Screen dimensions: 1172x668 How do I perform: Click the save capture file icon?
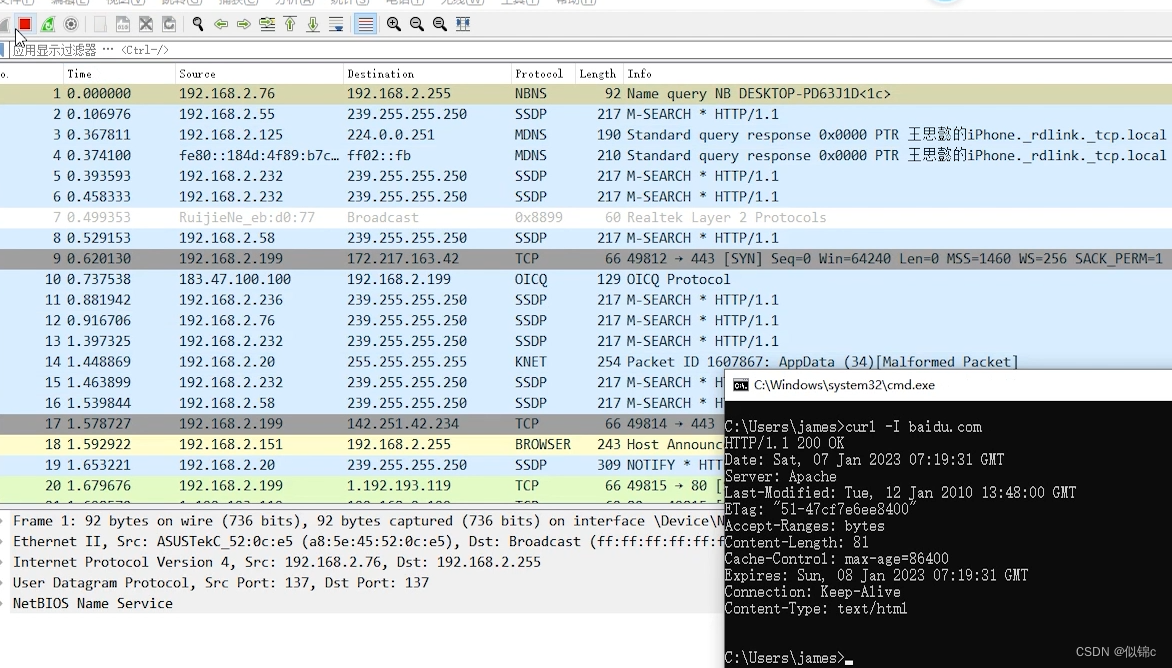point(123,25)
